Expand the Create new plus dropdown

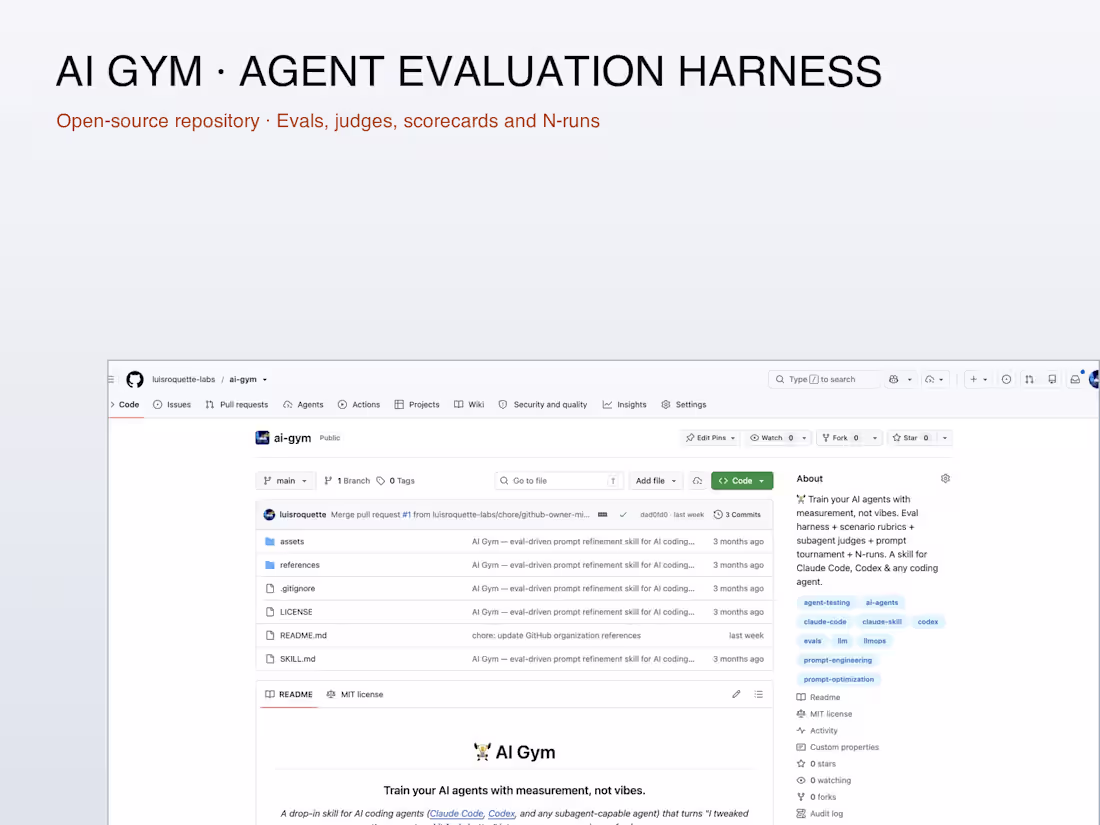coord(979,380)
